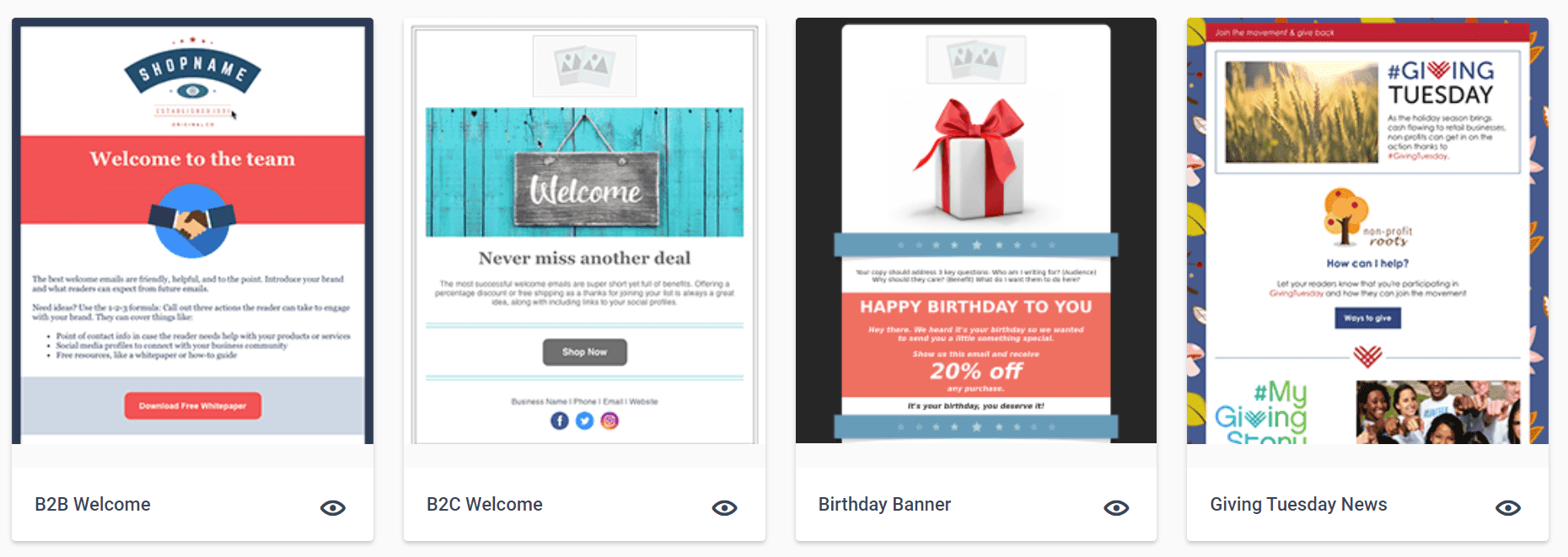Click the Download Free Whitepaper button
1568x557 pixels.
[x=193, y=405]
